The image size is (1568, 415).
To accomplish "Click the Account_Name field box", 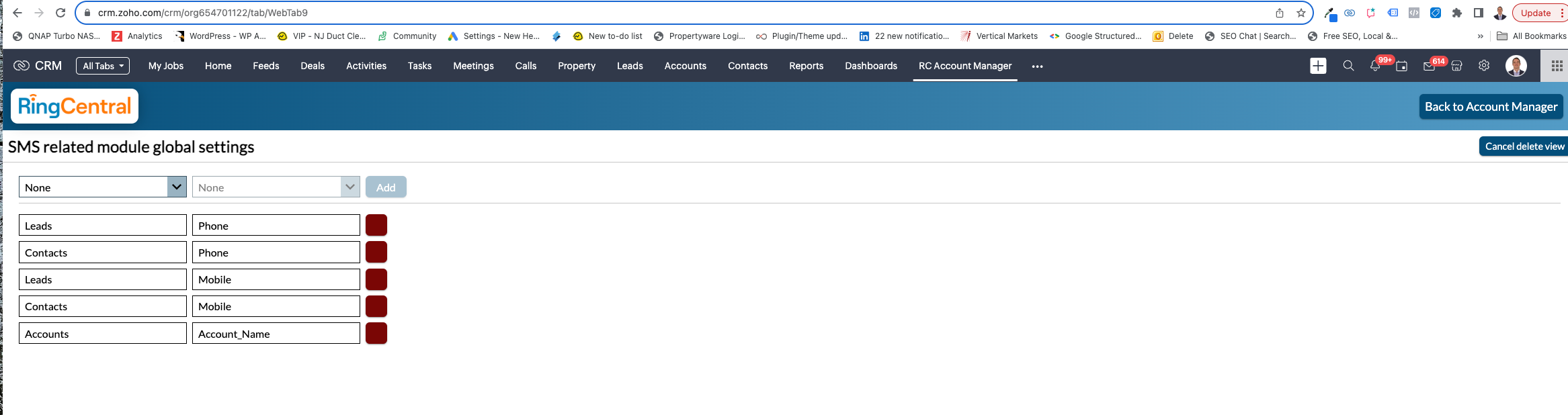I will coord(276,333).
